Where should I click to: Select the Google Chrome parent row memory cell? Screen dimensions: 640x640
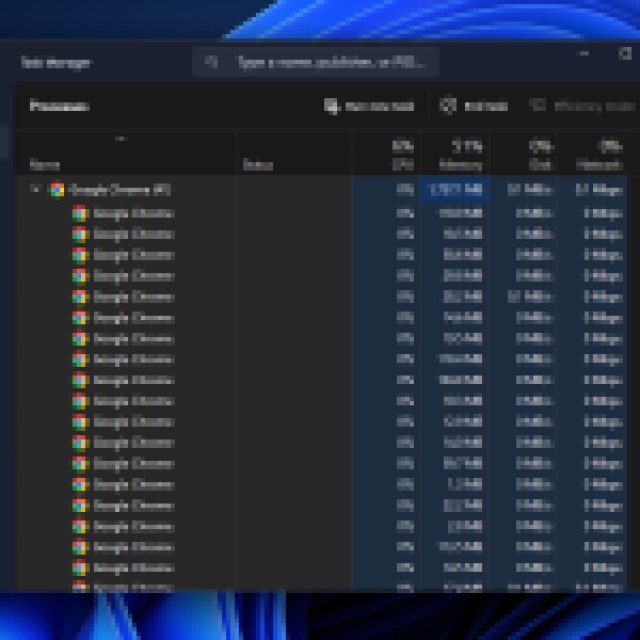click(x=455, y=189)
